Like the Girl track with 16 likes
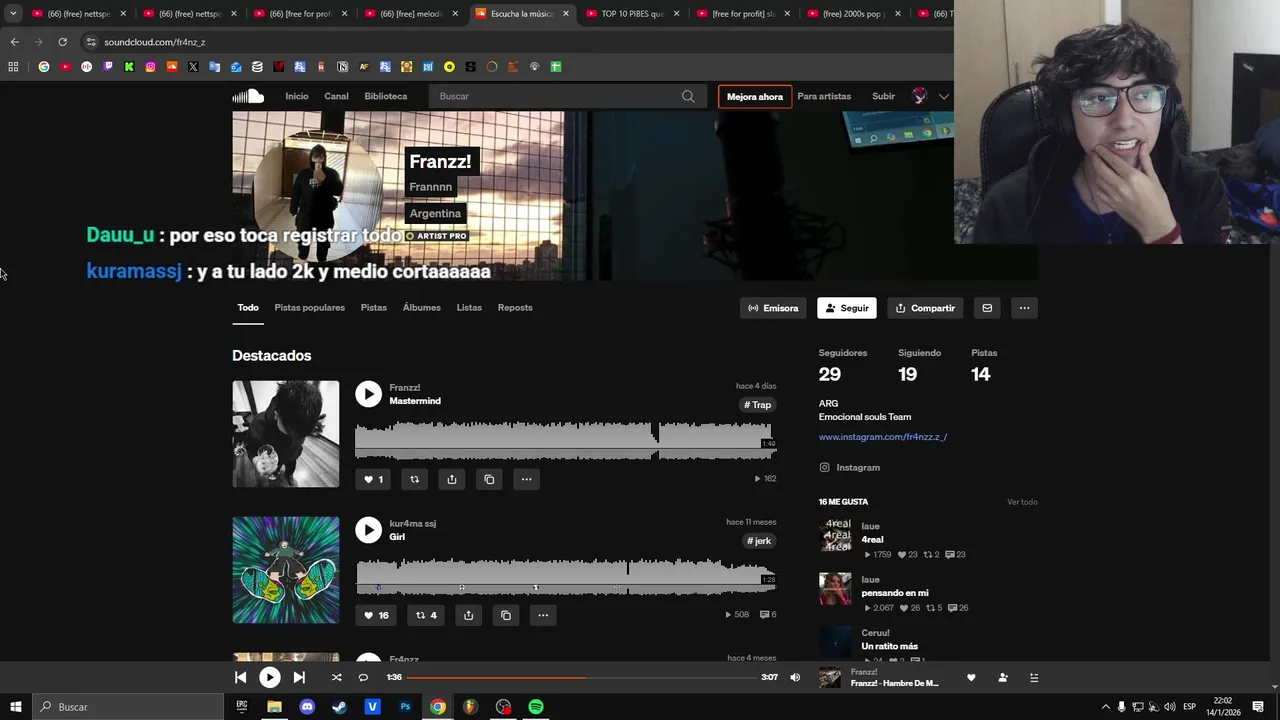The width and height of the screenshot is (1280, 720). 376,615
